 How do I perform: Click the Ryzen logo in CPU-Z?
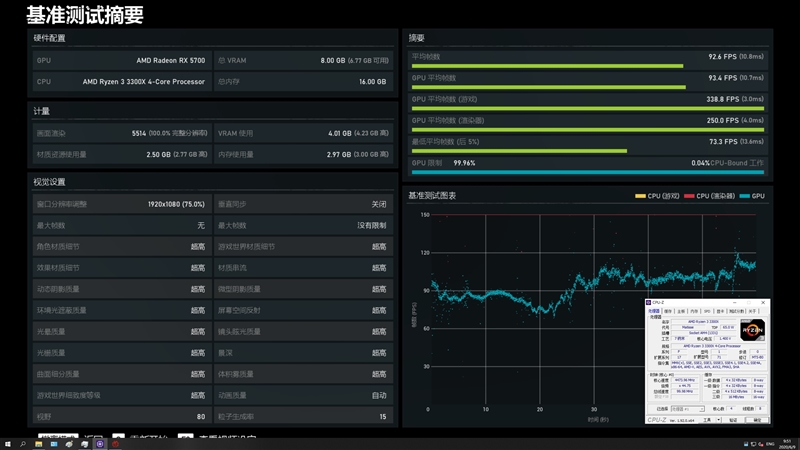tap(752, 330)
